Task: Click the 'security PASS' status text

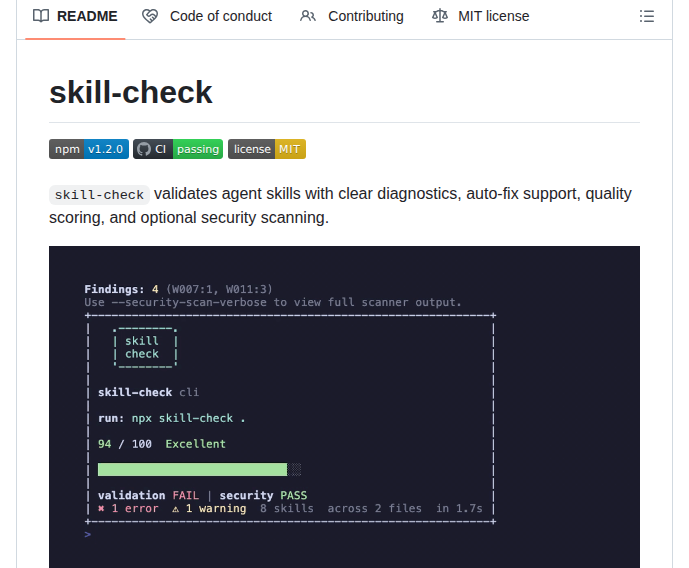Action: [x=263, y=496]
